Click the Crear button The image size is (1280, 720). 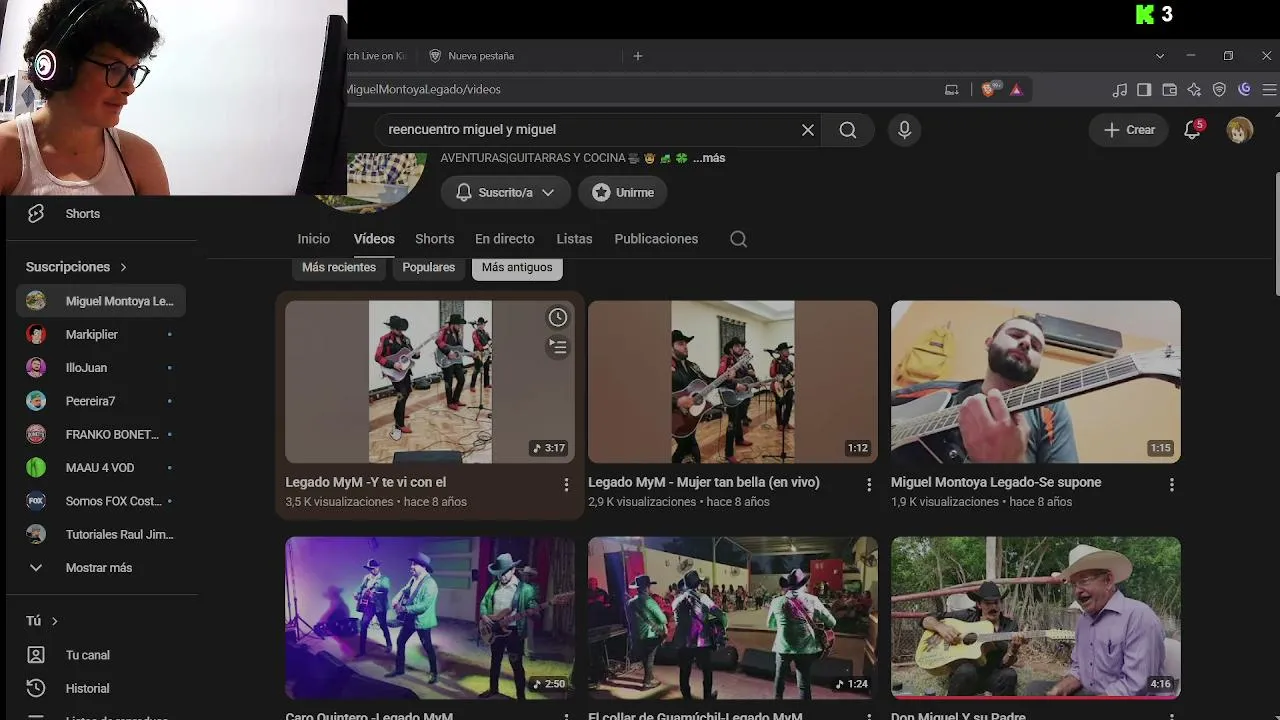point(1130,130)
